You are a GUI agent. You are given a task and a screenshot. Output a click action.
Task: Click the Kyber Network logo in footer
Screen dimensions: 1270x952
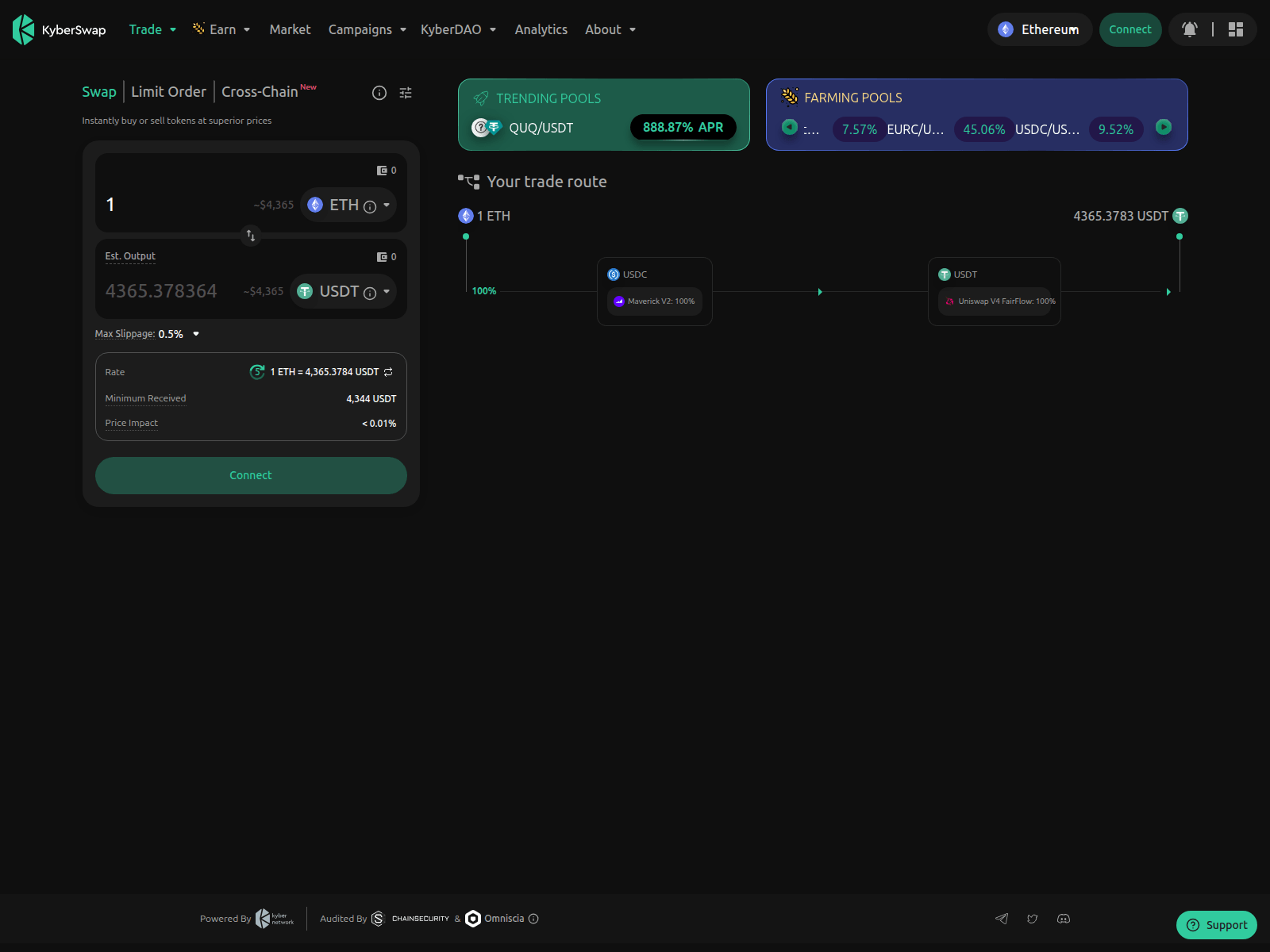tap(275, 919)
